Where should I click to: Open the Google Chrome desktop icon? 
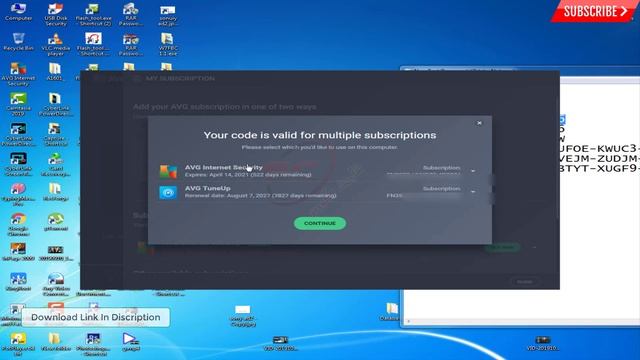tap(18, 224)
